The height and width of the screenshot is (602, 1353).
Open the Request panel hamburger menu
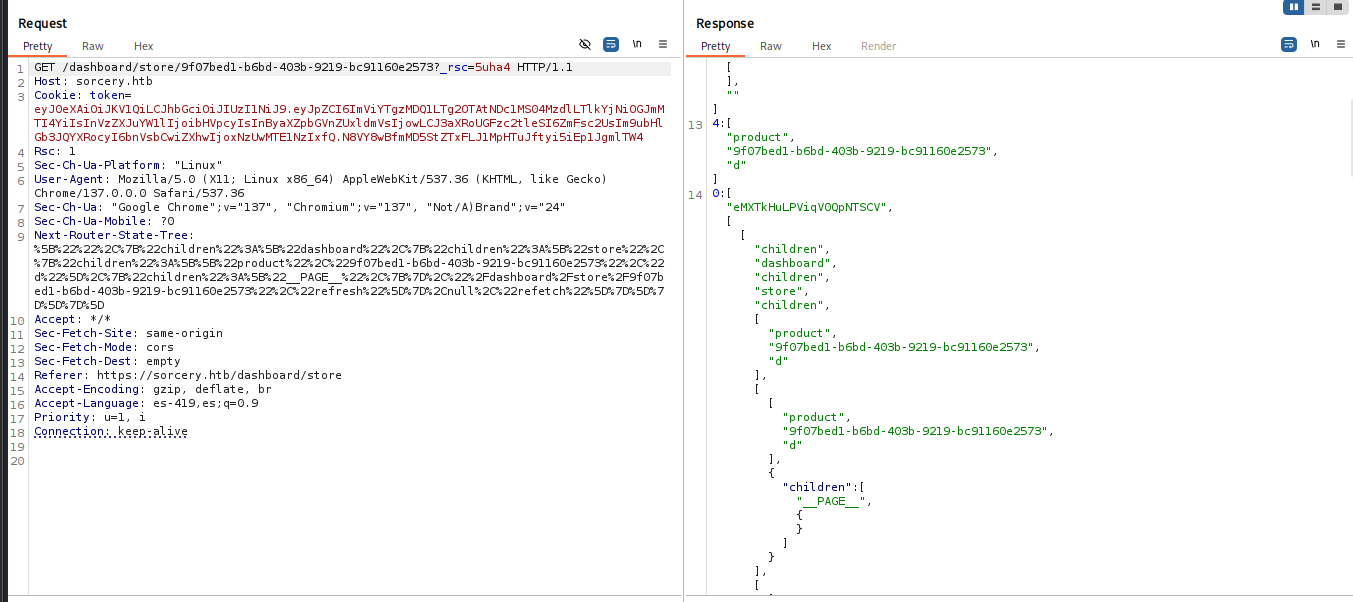[662, 45]
